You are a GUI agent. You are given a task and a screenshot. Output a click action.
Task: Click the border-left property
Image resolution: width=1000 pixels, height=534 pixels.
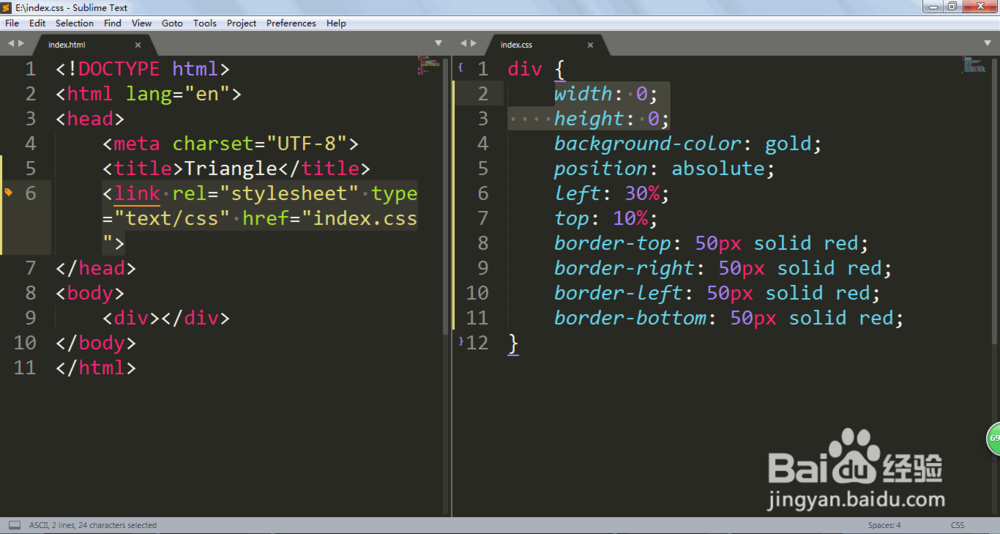tap(618, 293)
